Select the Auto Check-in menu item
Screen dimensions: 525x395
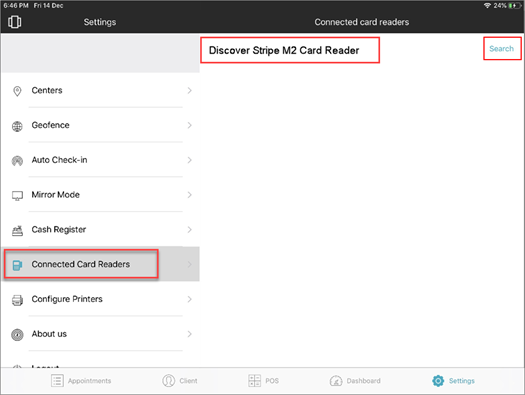100,160
